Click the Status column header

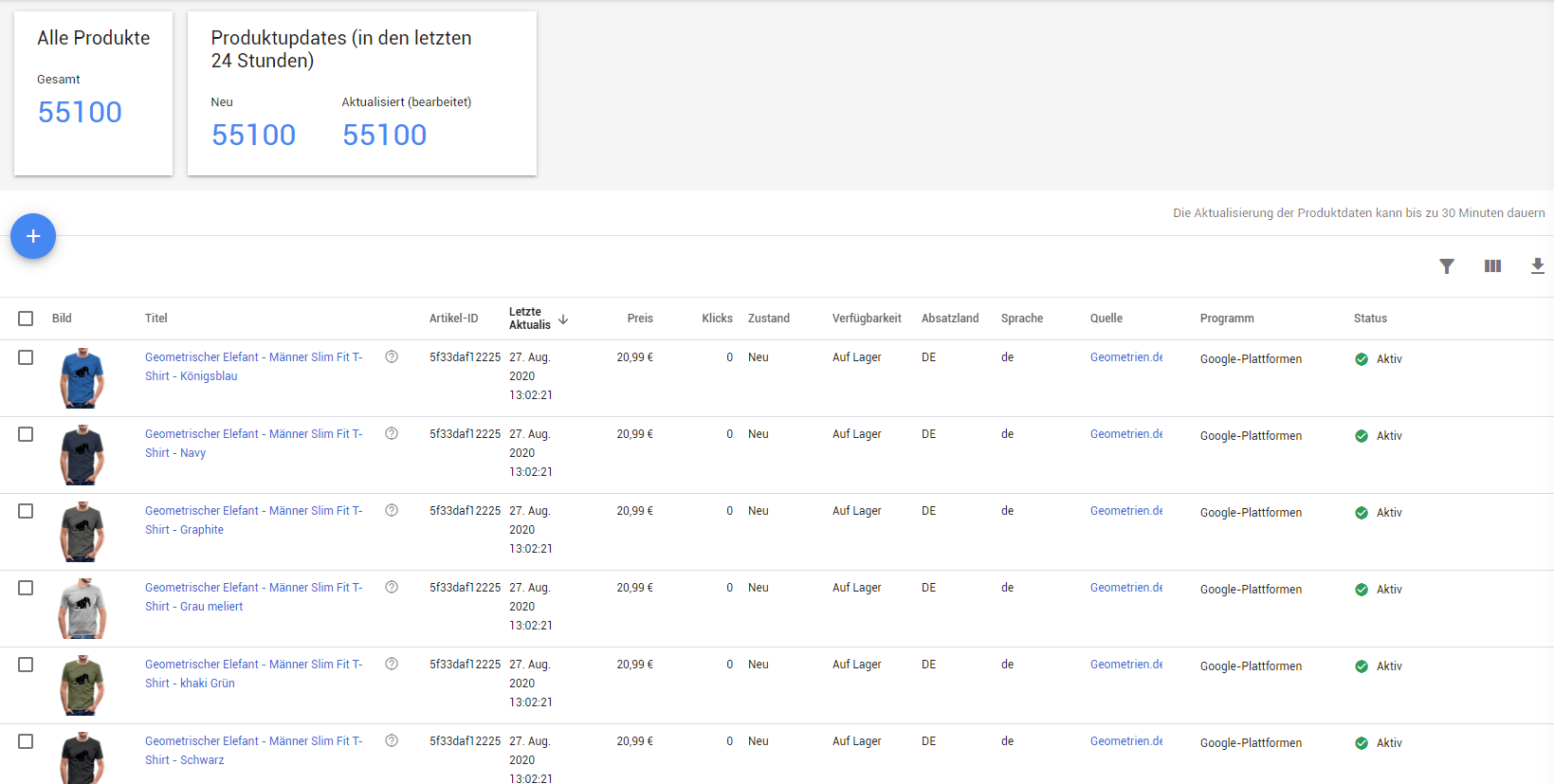[x=1370, y=319]
